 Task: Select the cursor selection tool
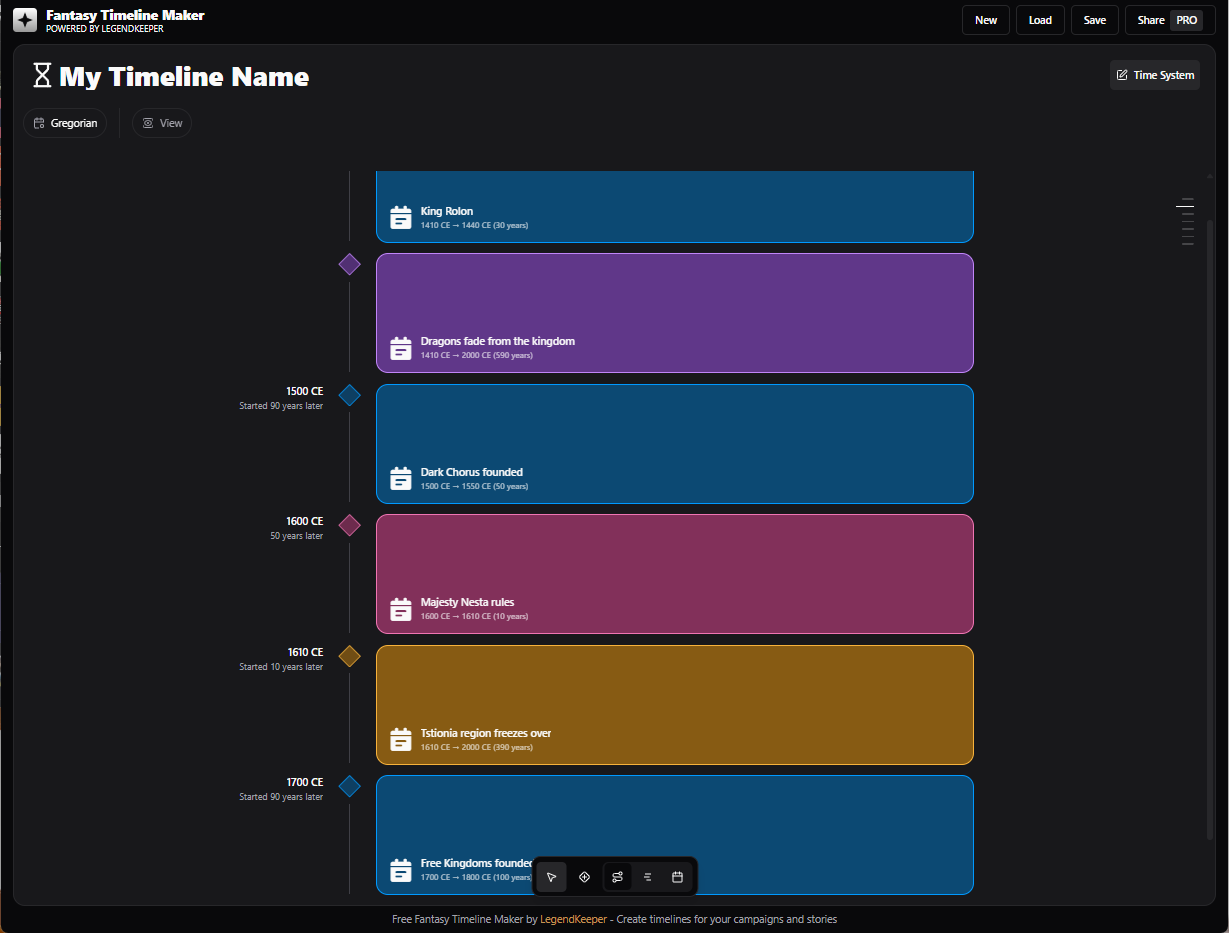[552, 877]
